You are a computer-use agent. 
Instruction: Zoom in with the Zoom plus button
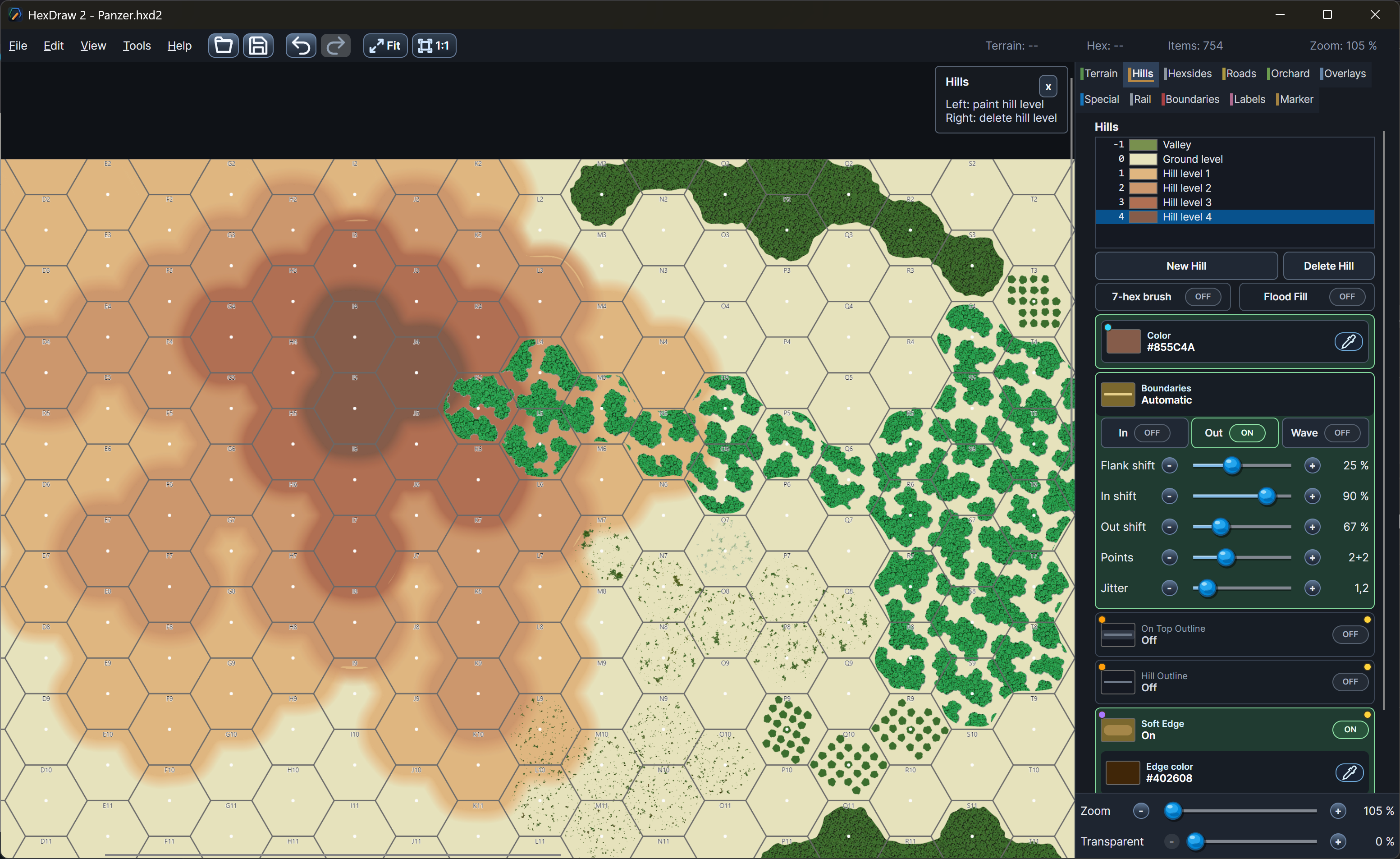pyautogui.click(x=1338, y=811)
